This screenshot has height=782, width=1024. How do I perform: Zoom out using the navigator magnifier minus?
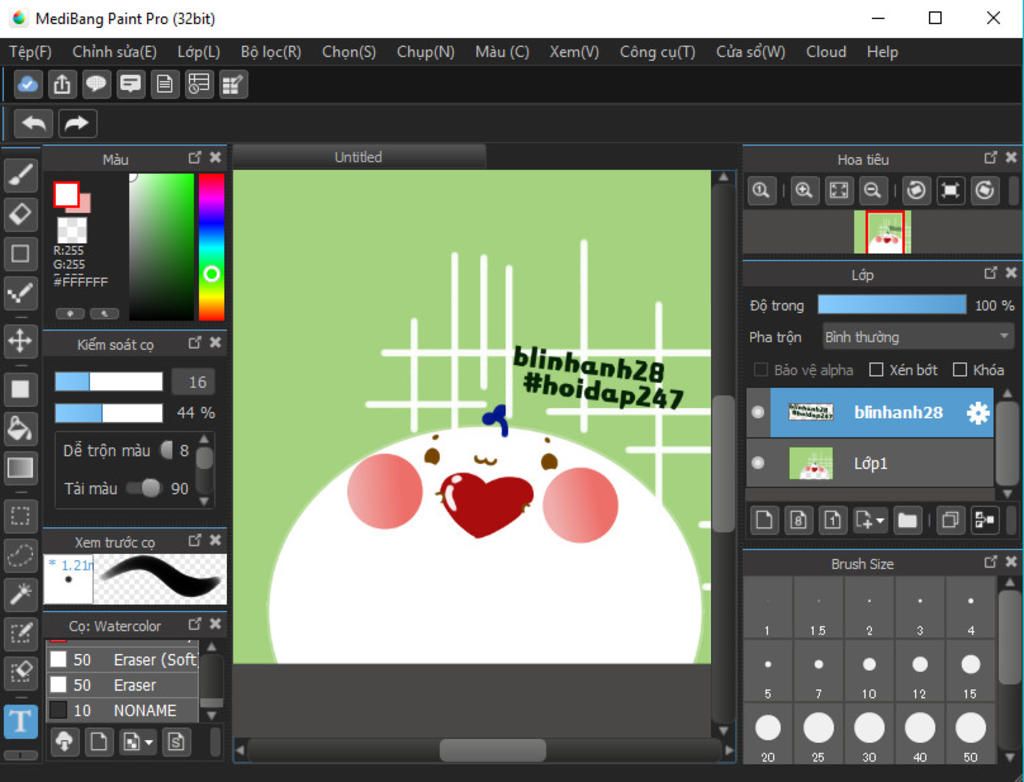tap(872, 191)
